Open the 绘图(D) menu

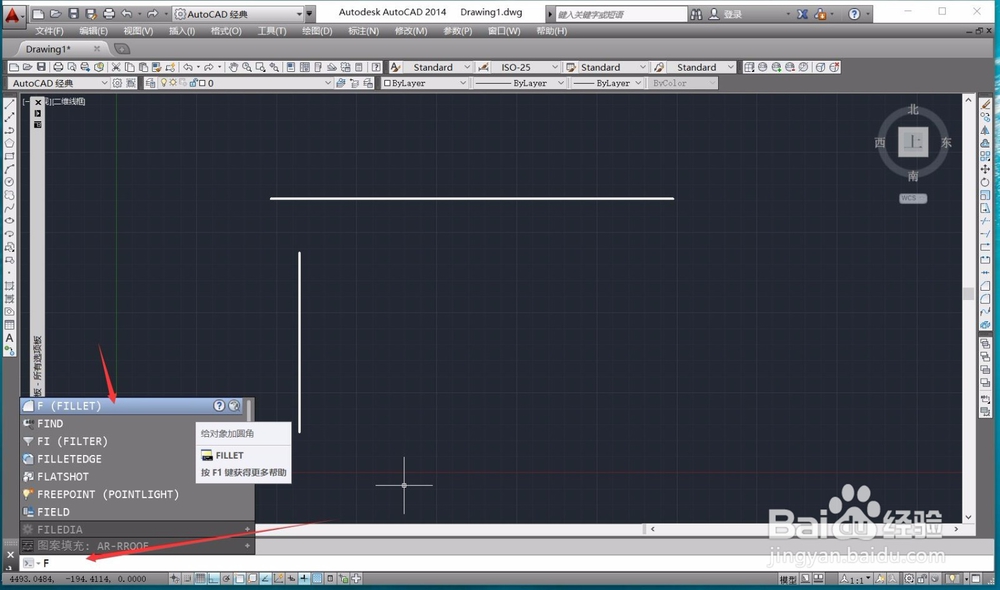point(317,31)
